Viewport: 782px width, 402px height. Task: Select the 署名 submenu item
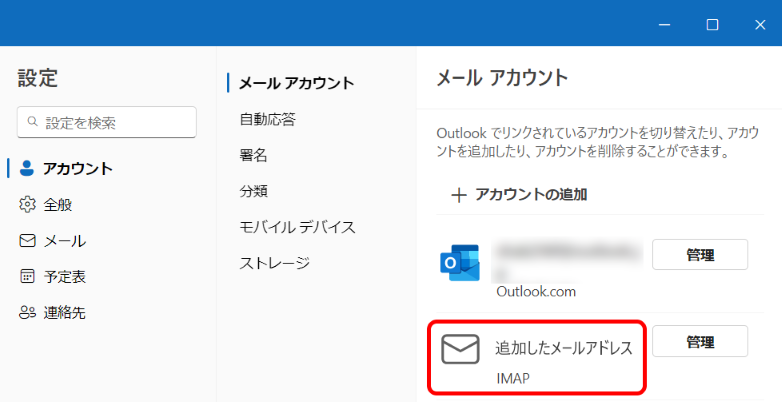click(253, 155)
